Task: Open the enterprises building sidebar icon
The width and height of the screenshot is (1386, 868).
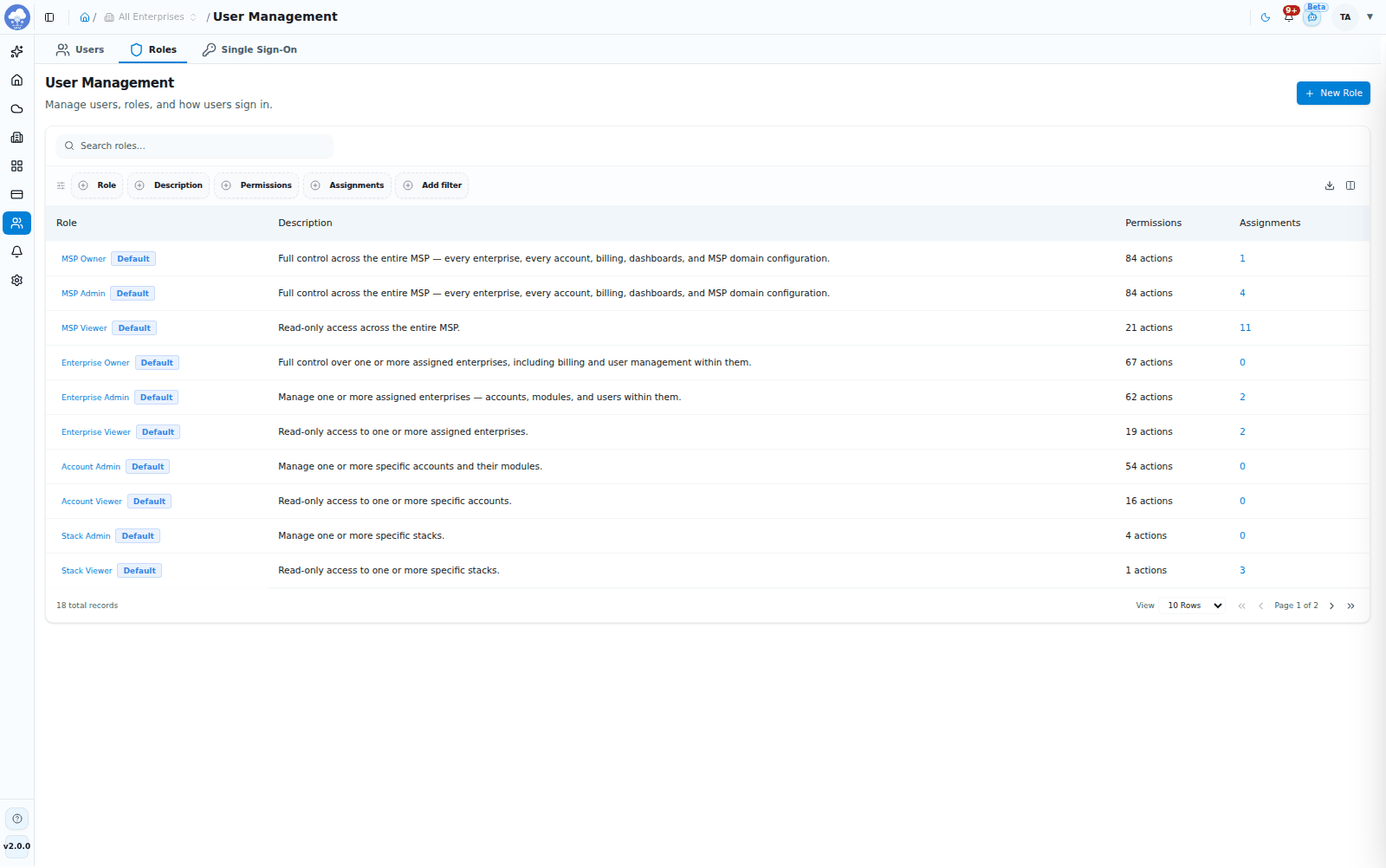Action: coord(16,138)
